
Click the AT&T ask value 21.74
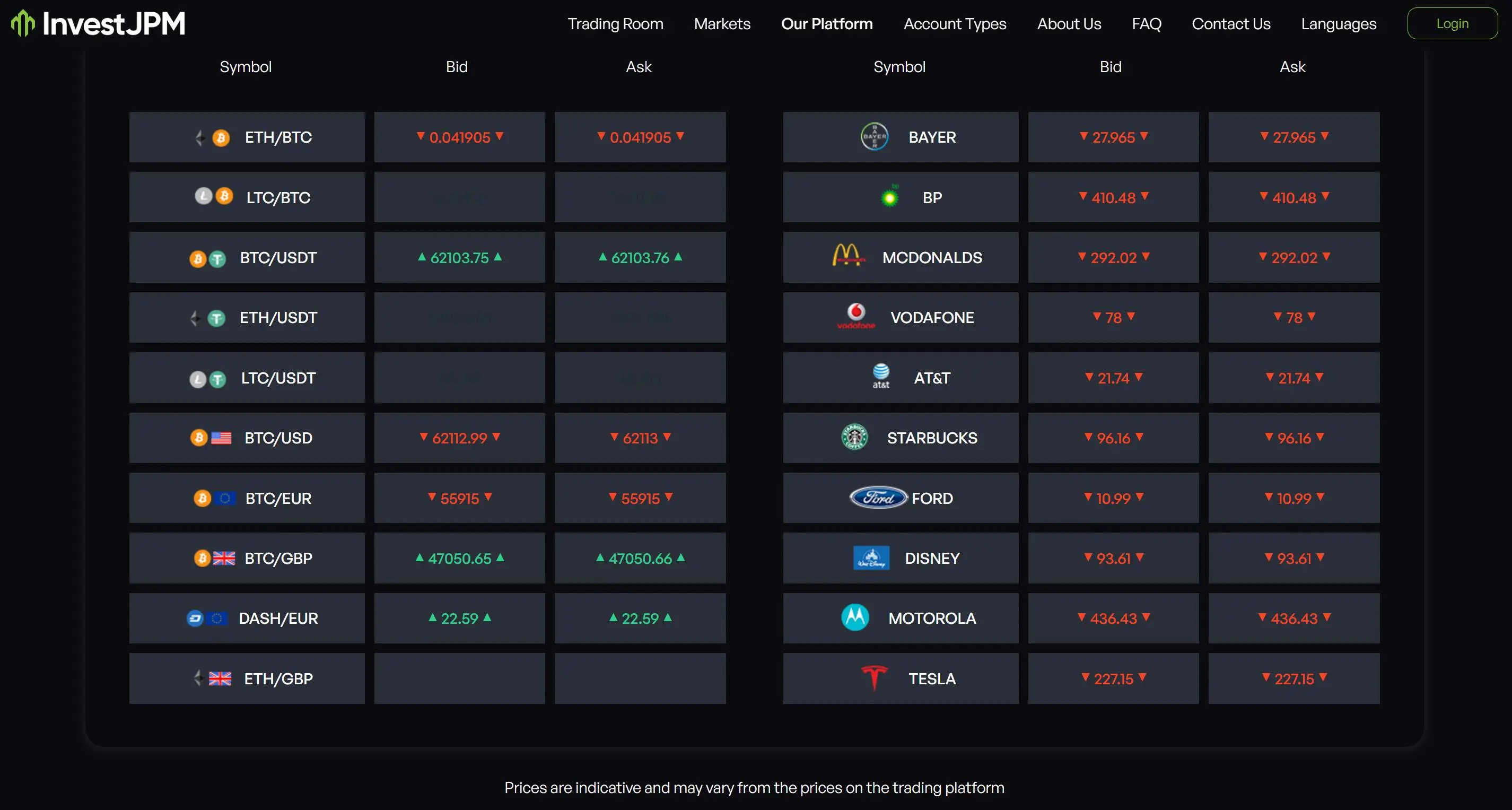1293,378
